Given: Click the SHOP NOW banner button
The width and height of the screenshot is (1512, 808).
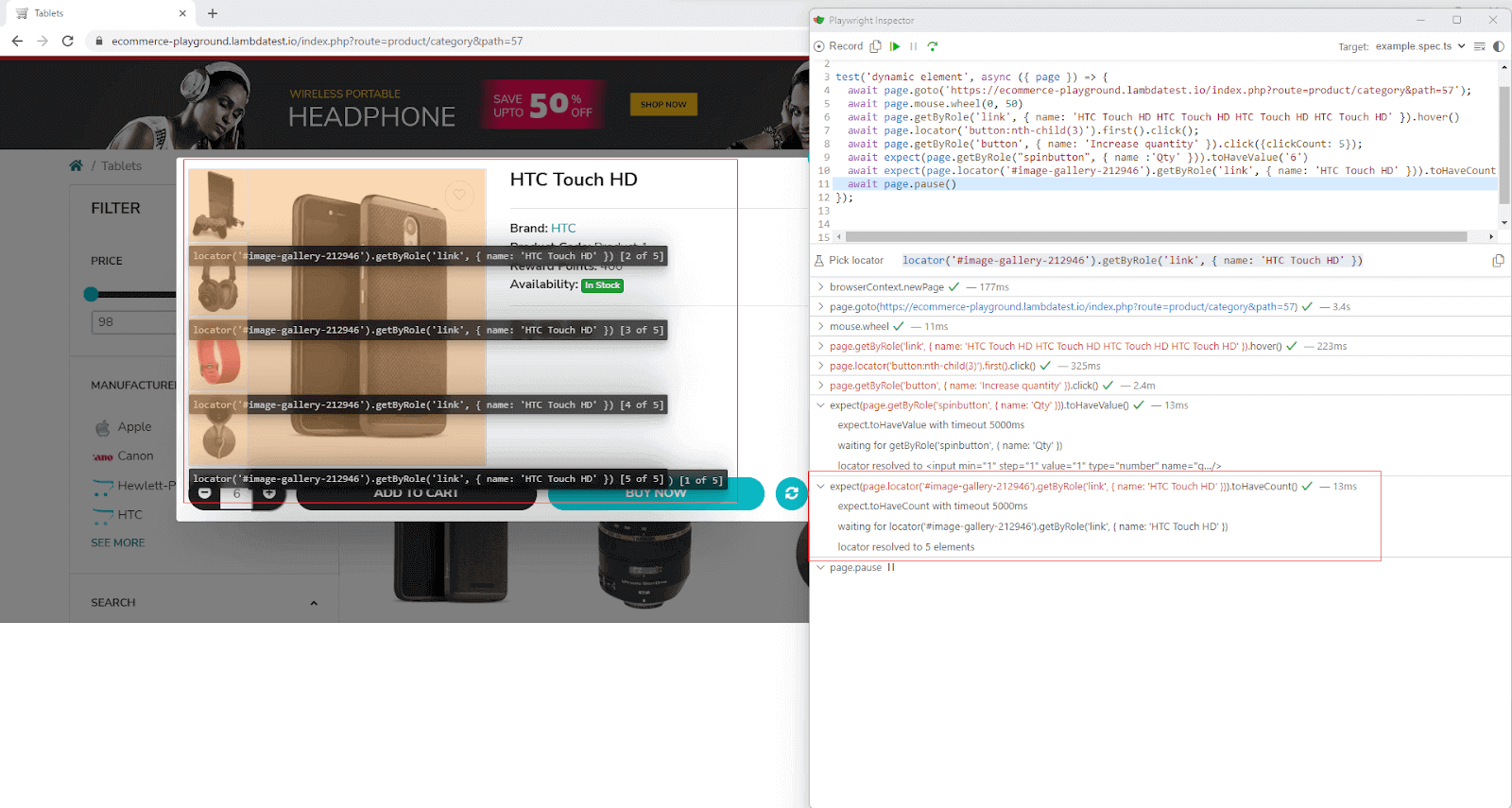Looking at the screenshot, I should tap(663, 105).
